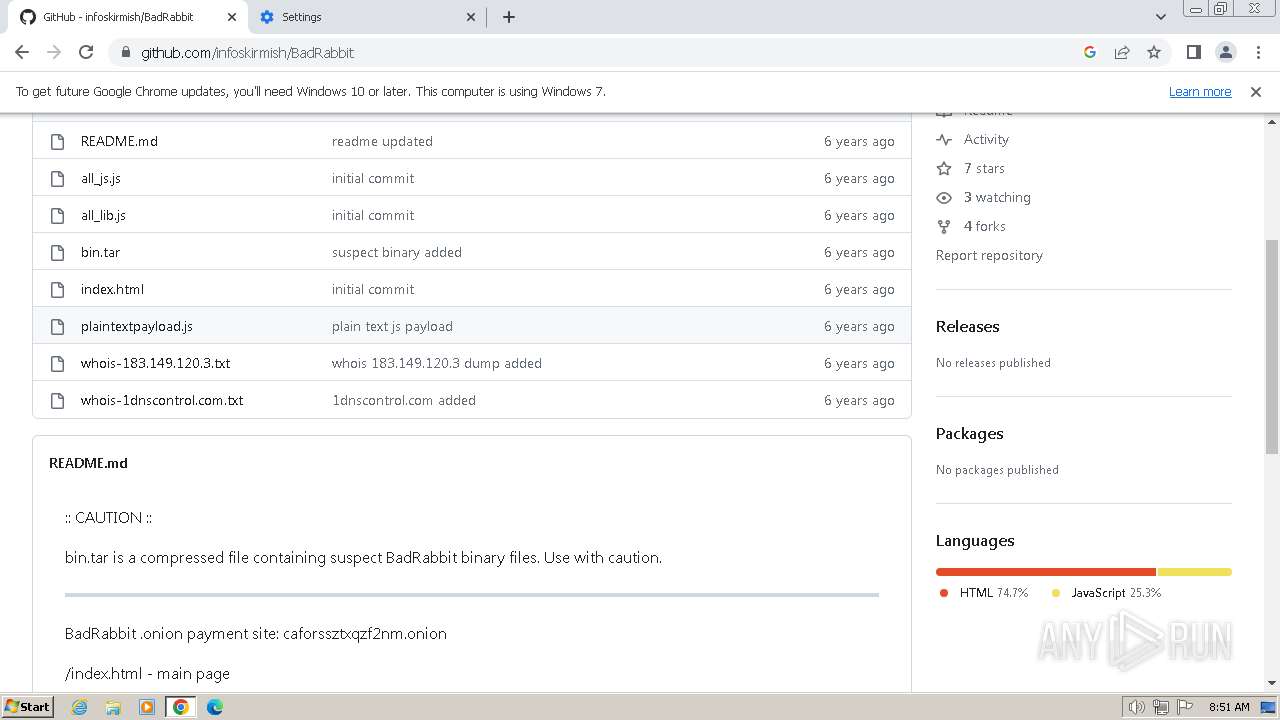Open the Windows Start menu
The width and height of the screenshot is (1280, 720).
(28, 706)
